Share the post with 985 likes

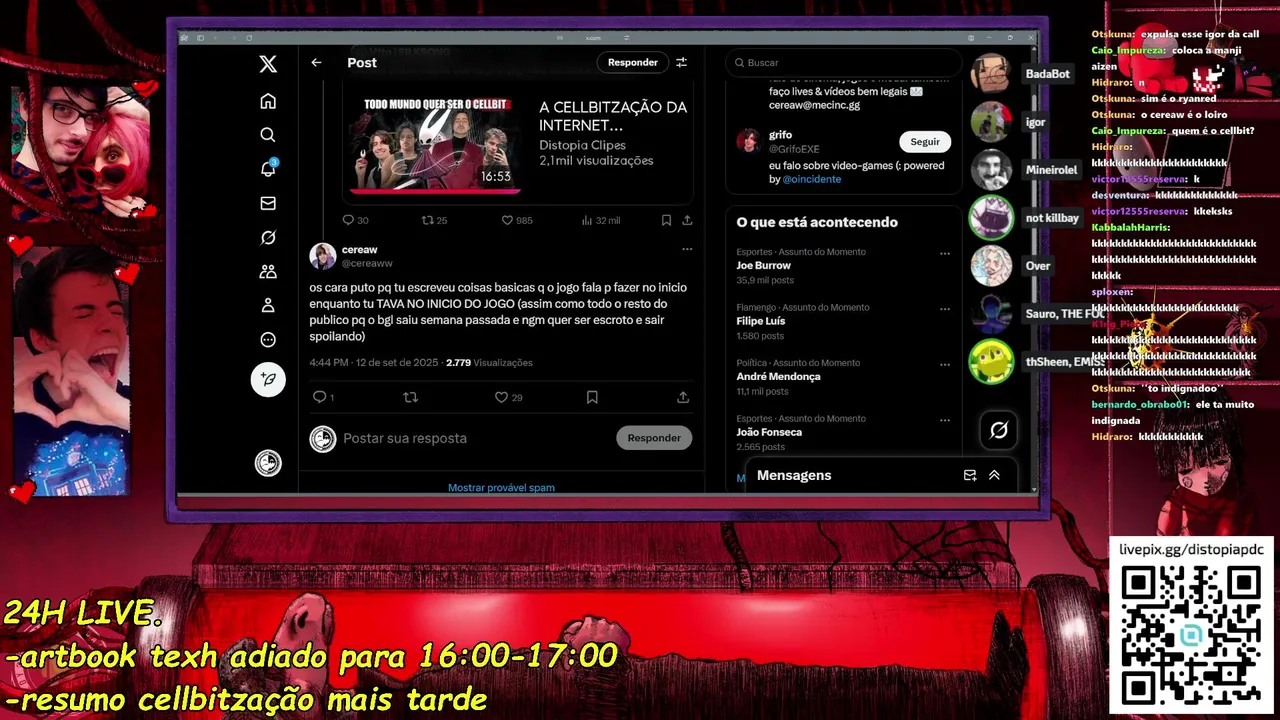tap(687, 220)
